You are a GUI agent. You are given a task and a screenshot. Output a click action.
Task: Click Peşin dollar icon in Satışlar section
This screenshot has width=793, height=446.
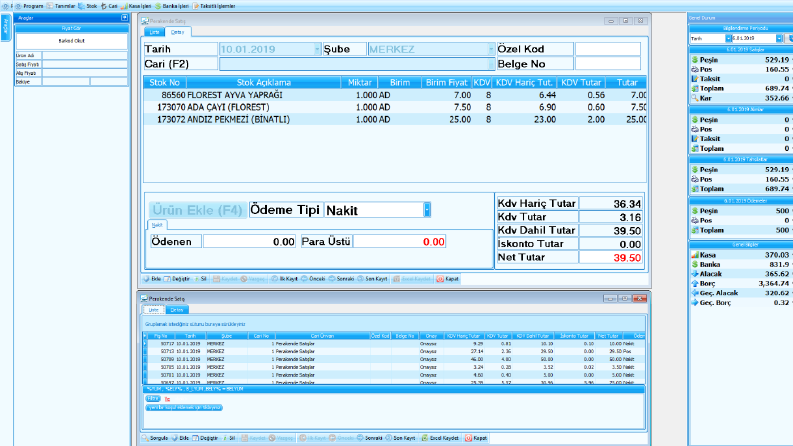[x=695, y=60]
